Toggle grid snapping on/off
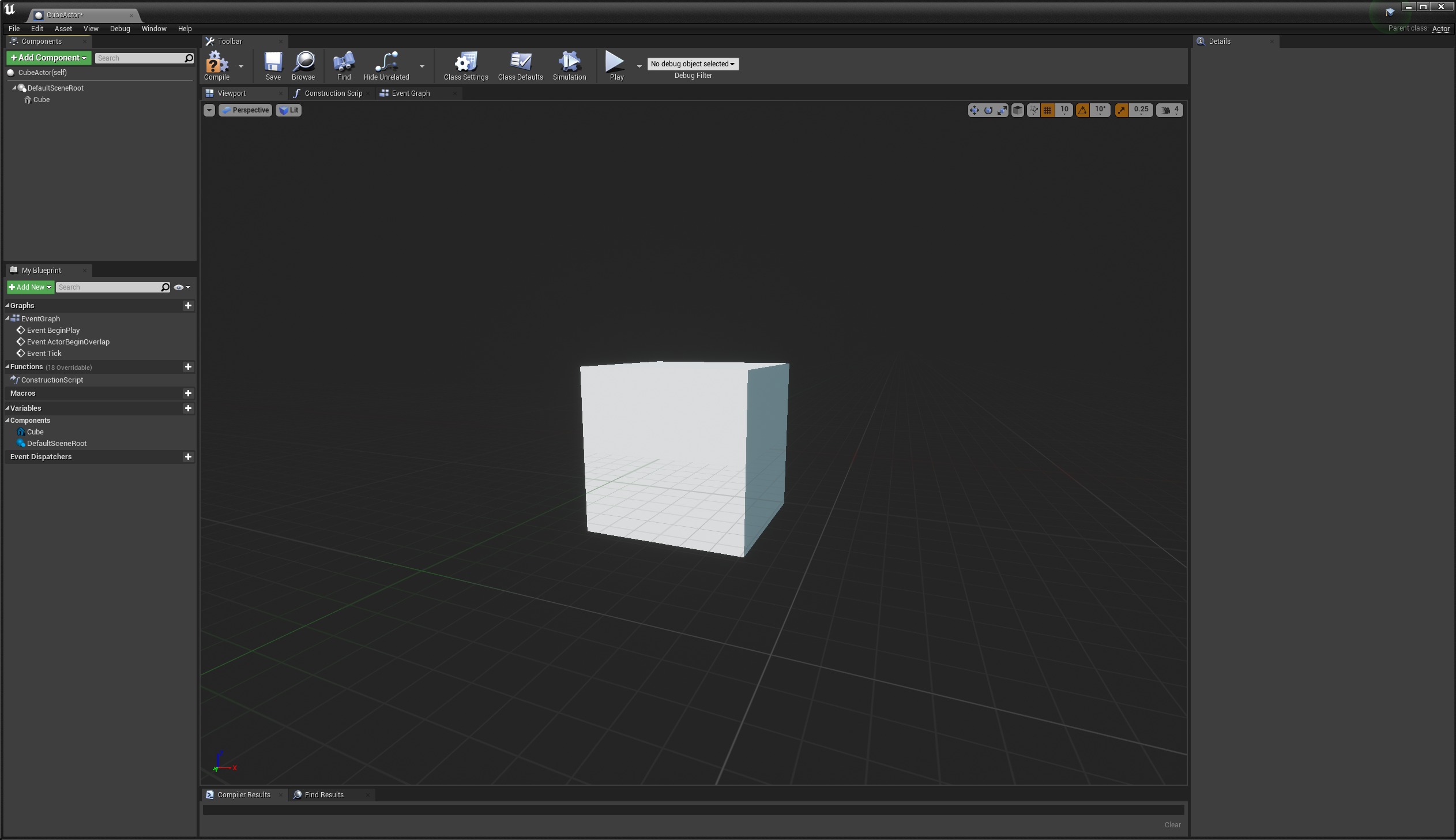The height and width of the screenshot is (840, 1456). click(x=1048, y=110)
